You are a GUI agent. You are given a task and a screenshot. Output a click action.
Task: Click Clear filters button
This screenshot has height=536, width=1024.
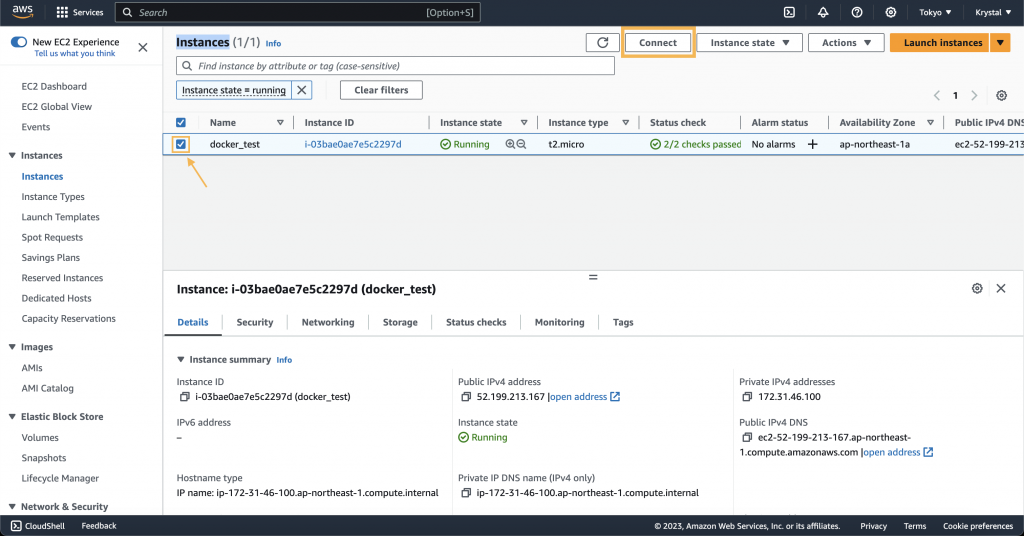[381, 90]
